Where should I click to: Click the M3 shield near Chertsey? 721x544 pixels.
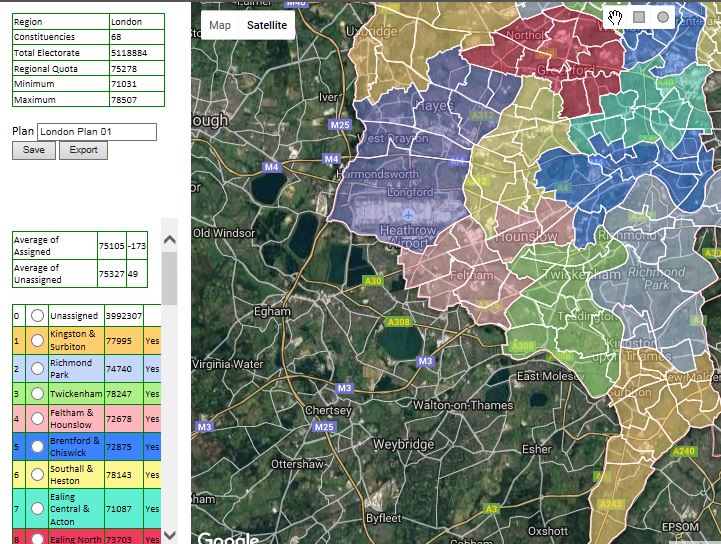(x=344, y=388)
